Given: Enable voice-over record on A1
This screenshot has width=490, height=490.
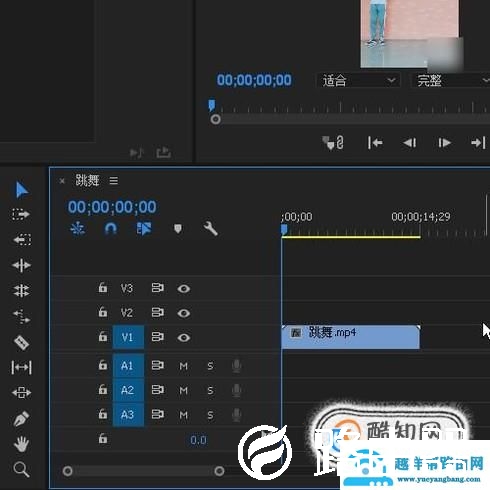Looking at the screenshot, I should point(236,366).
